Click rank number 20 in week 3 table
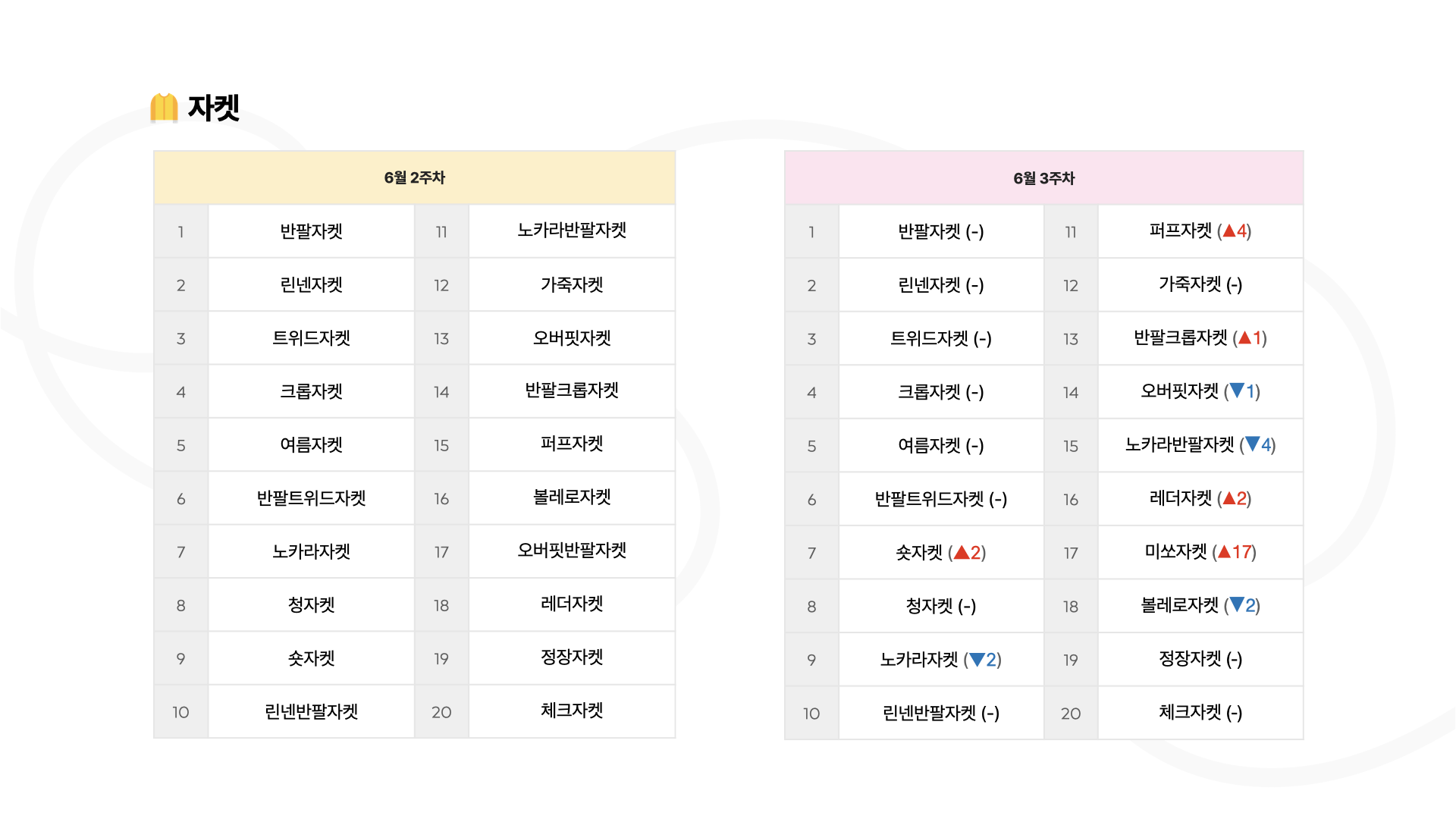 [1071, 714]
